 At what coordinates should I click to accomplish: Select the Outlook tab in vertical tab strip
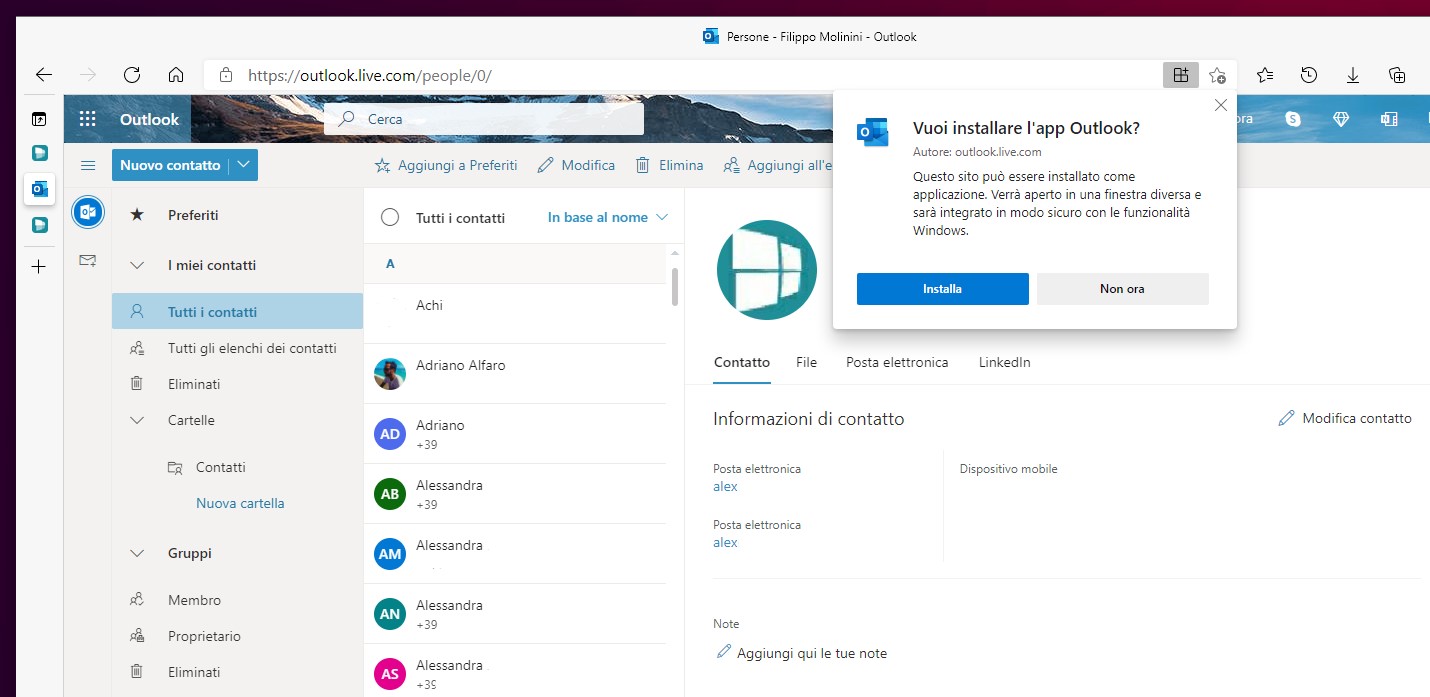tap(39, 189)
